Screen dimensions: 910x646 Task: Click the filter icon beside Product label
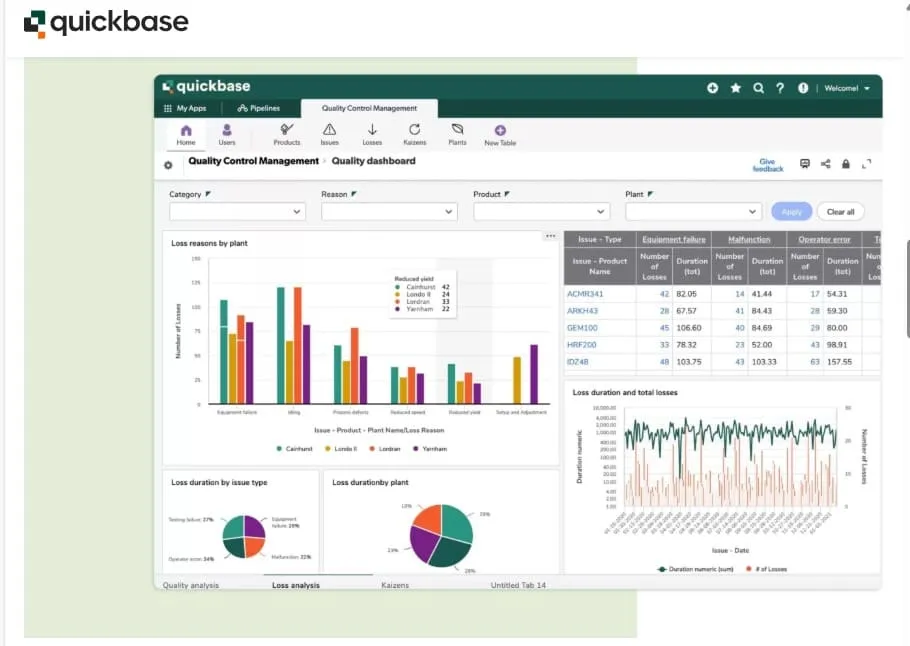[507, 194]
